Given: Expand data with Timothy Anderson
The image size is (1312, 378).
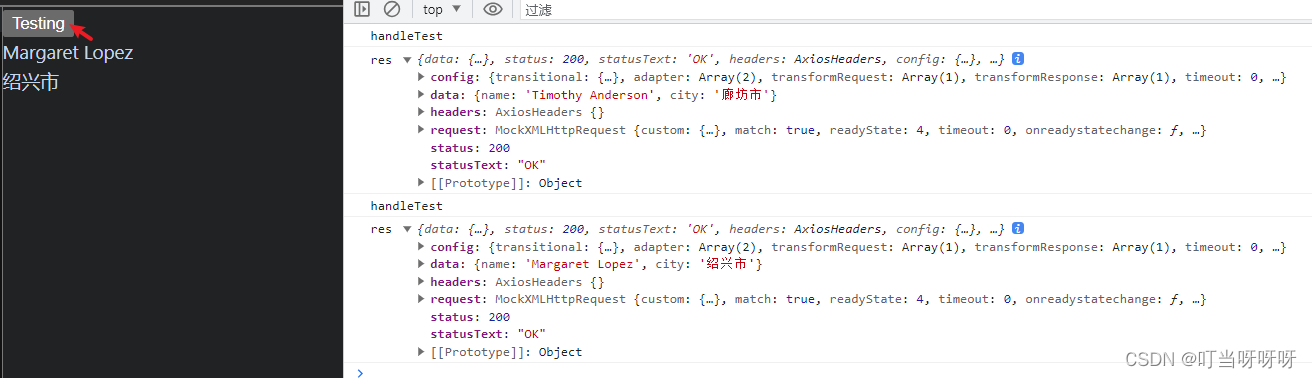Looking at the screenshot, I should (x=421, y=95).
